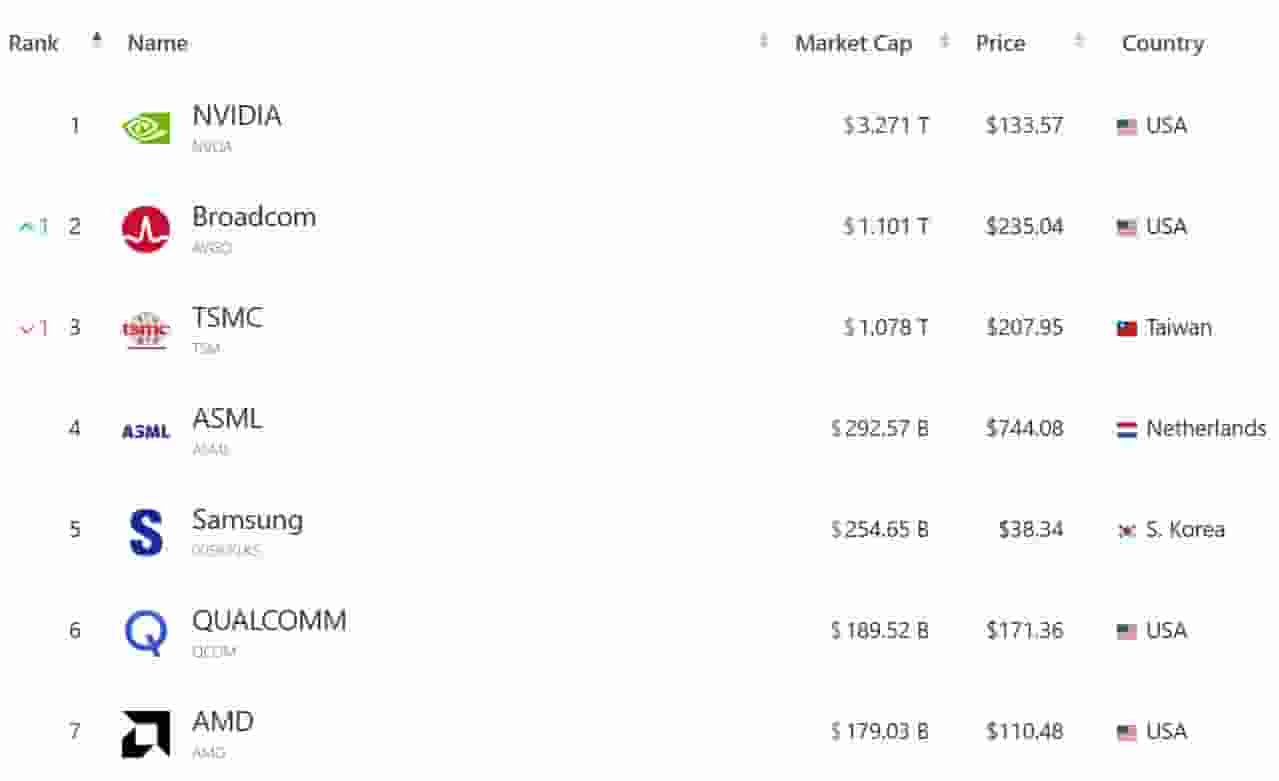Image resolution: width=1279 pixels, height=781 pixels.
Task: Click the NVIDIA logo icon
Action: tap(146, 127)
